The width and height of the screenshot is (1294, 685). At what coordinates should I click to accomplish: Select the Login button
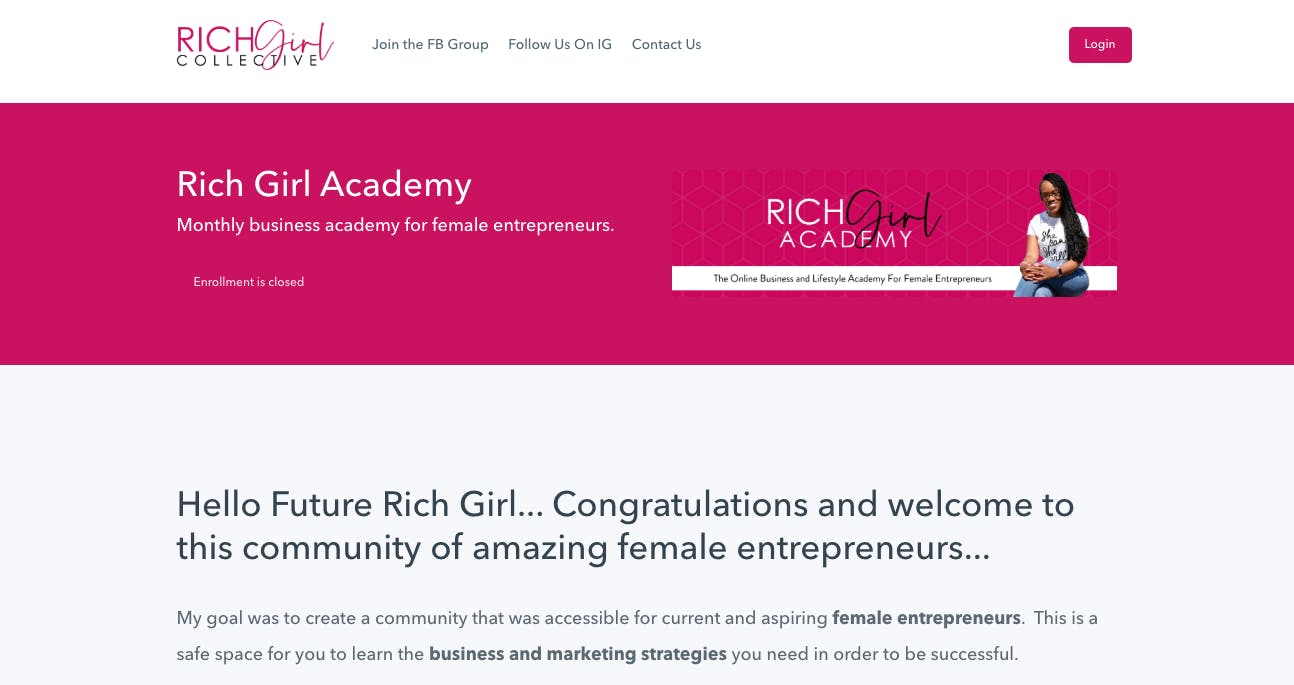[x=1100, y=44]
